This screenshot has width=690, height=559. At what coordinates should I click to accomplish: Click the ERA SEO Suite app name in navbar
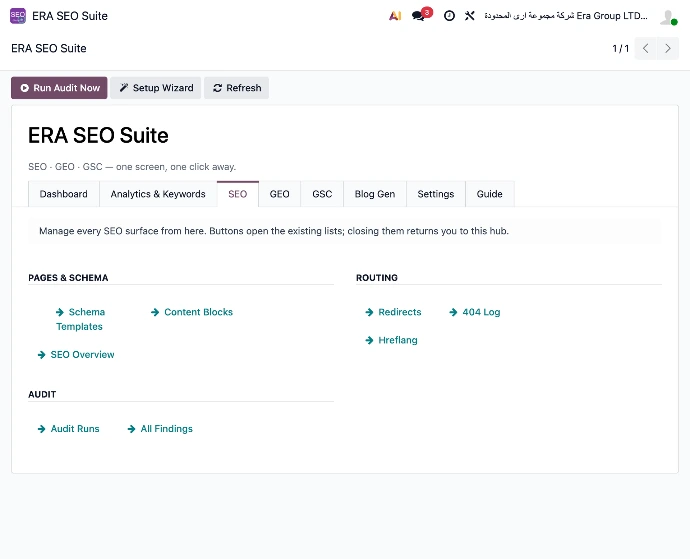tap(70, 16)
